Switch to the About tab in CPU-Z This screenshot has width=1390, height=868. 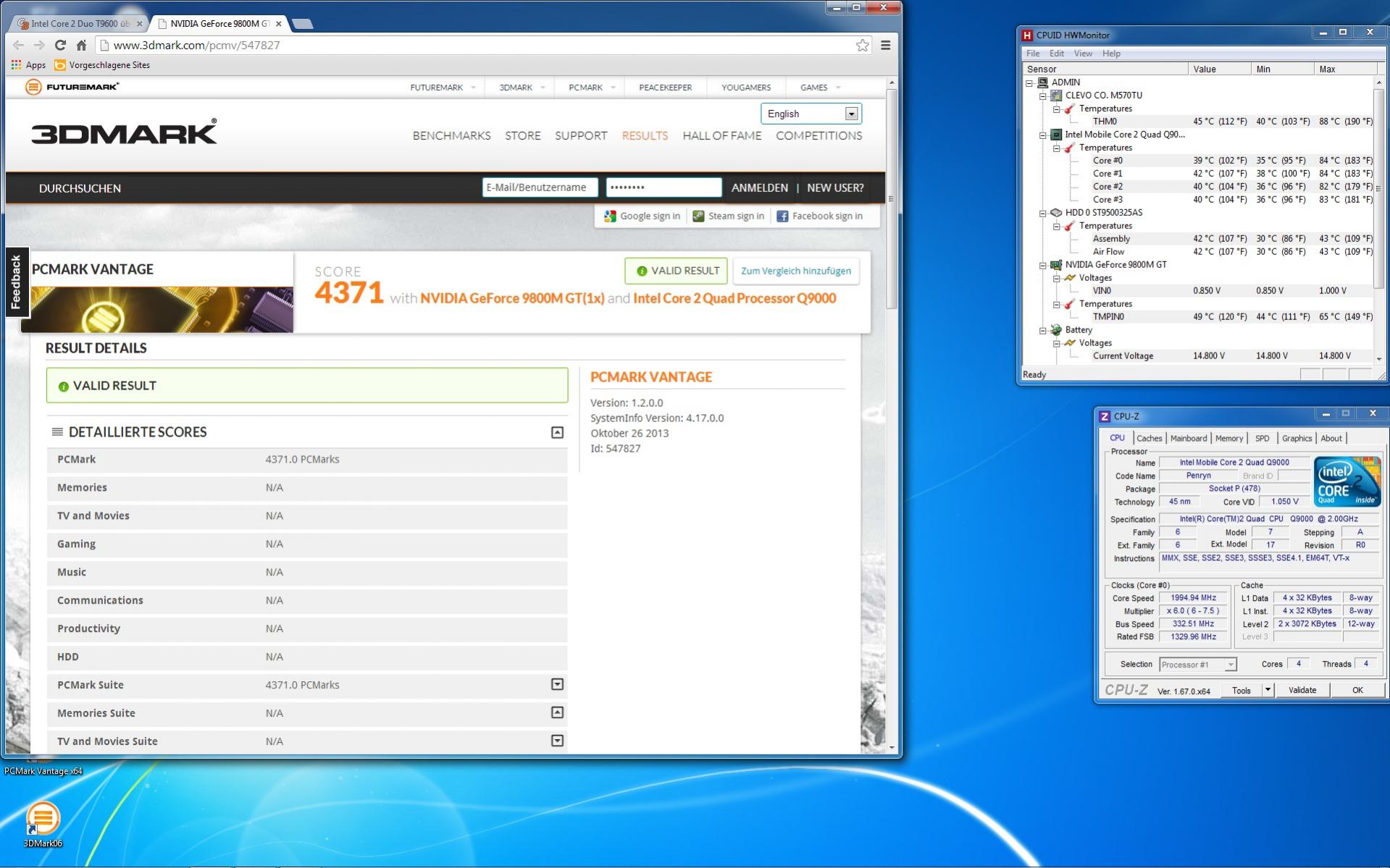pyautogui.click(x=1331, y=439)
